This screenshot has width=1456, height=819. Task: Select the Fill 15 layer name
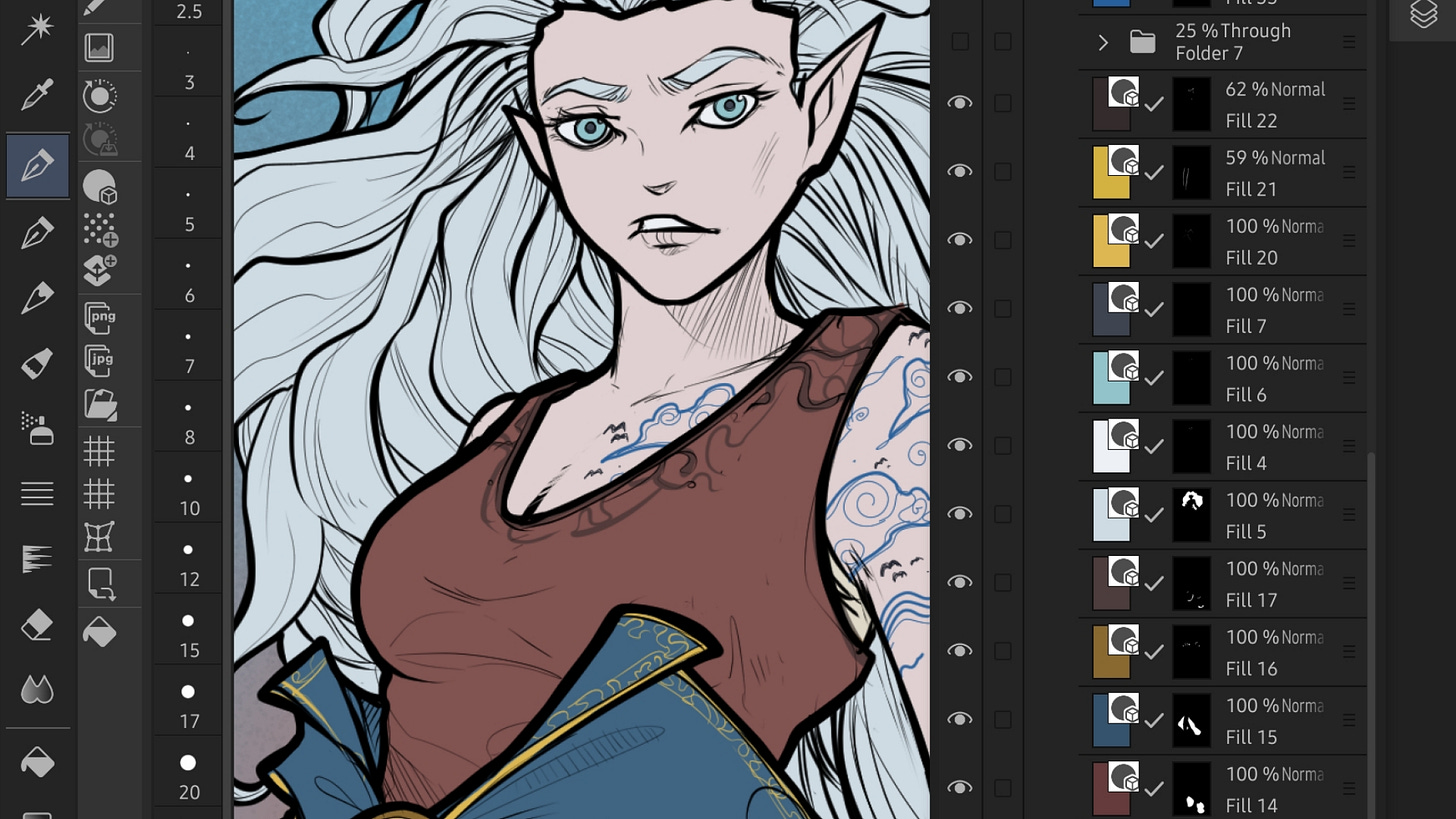coord(1251,737)
